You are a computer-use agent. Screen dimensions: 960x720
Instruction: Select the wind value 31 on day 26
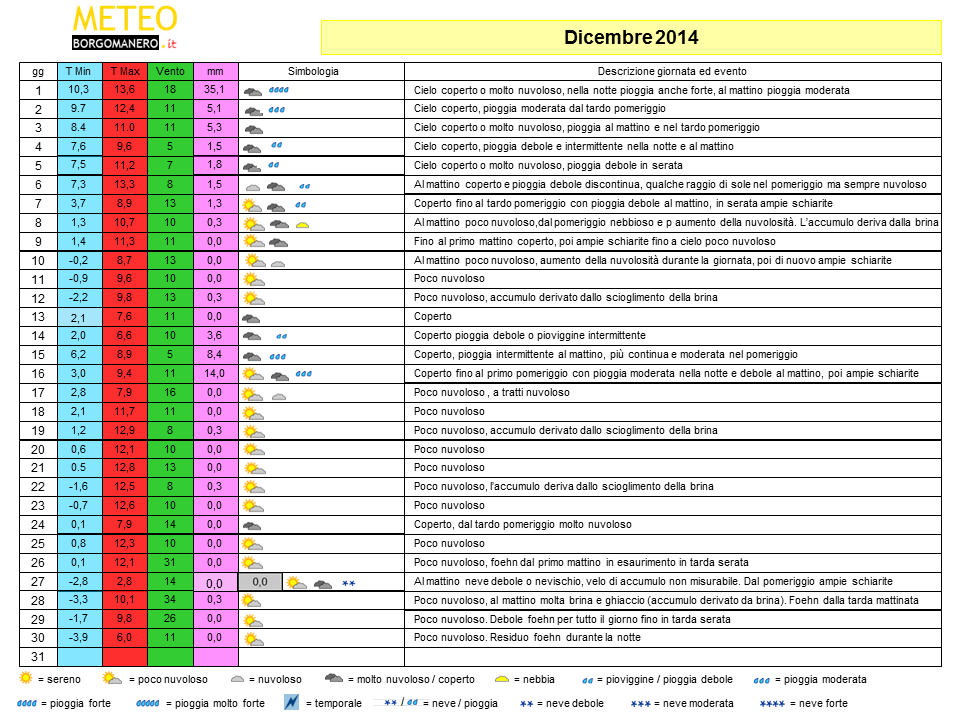click(170, 562)
